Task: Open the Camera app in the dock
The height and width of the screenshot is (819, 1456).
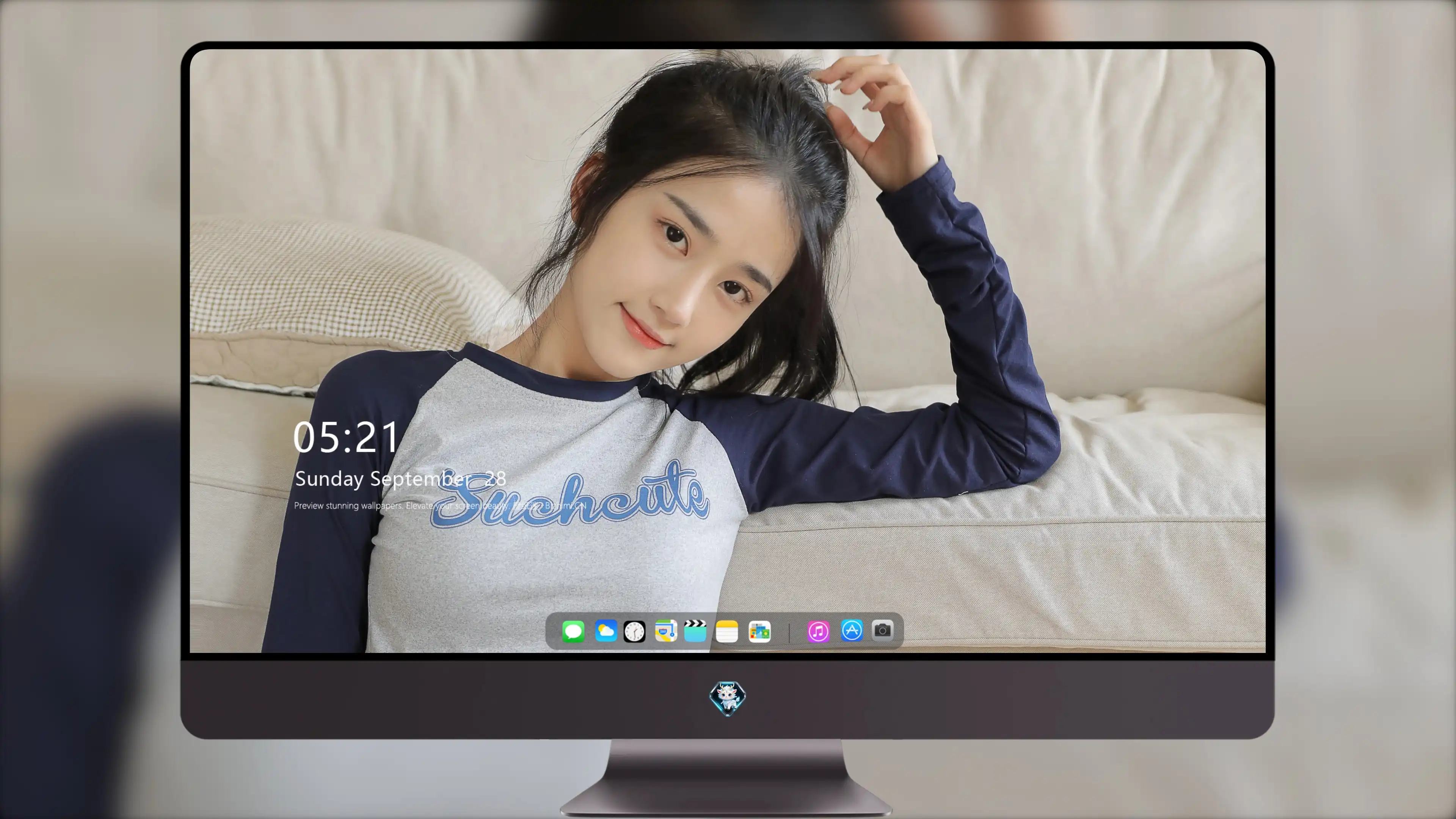Action: point(882,630)
